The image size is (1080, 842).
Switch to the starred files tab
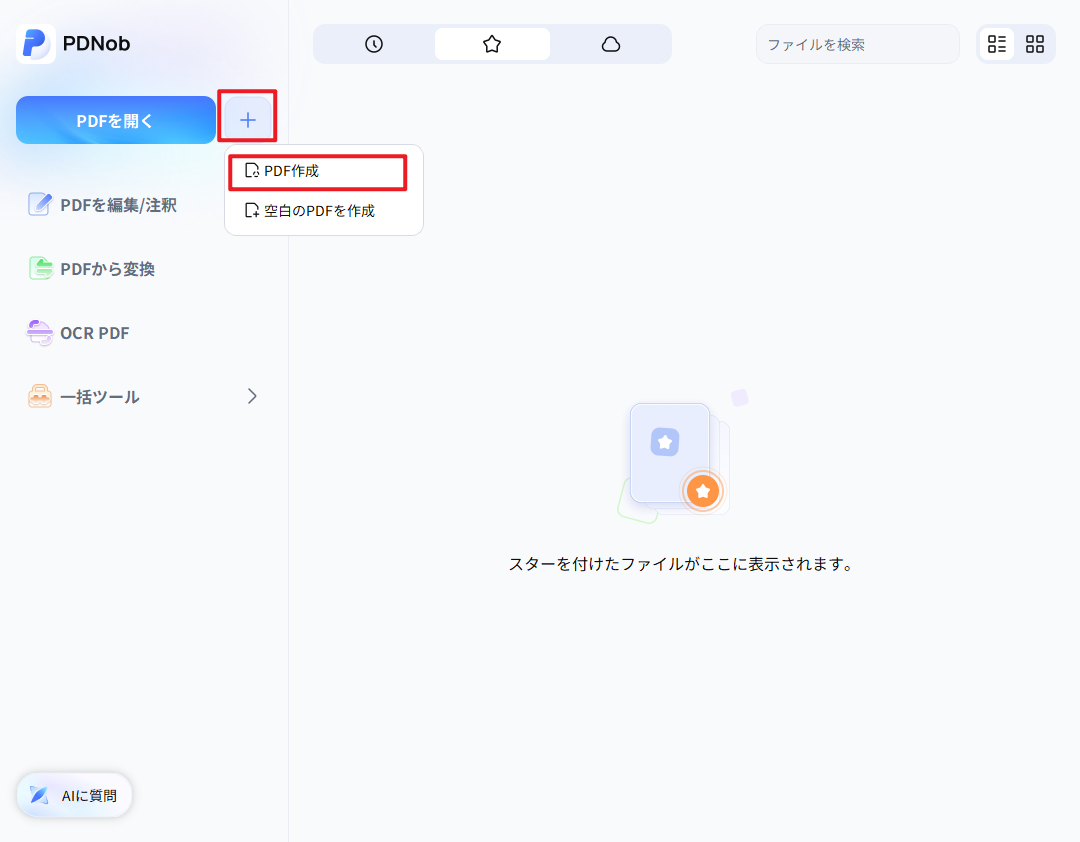(x=492, y=44)
